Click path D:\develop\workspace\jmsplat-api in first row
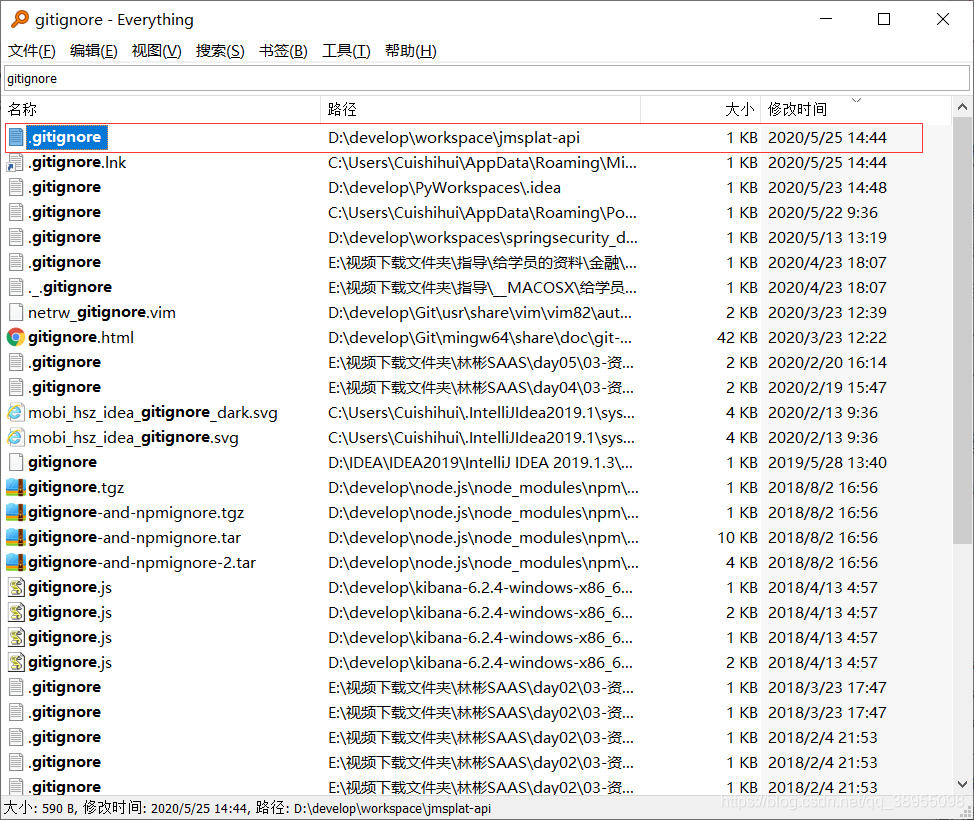 454,138
